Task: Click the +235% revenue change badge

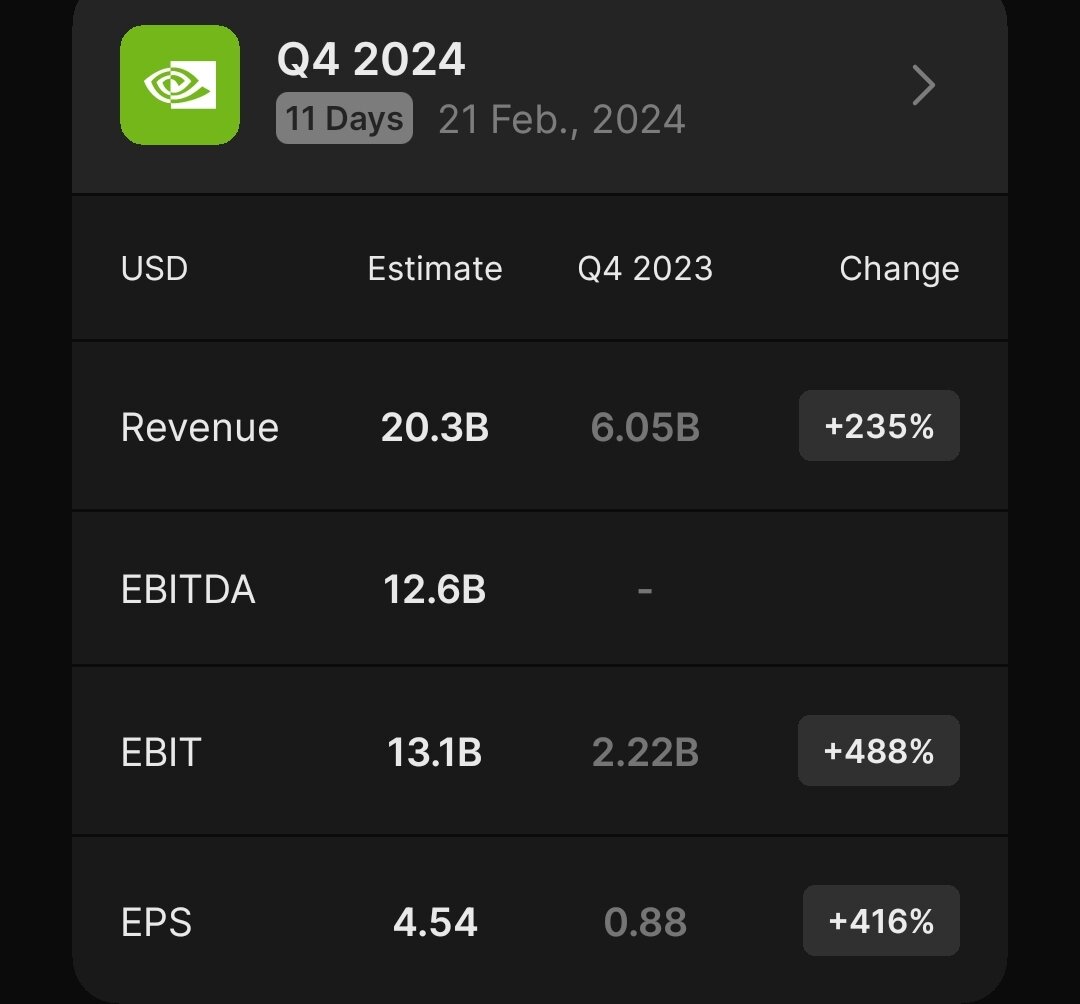Action: click(x=879, y=426)
